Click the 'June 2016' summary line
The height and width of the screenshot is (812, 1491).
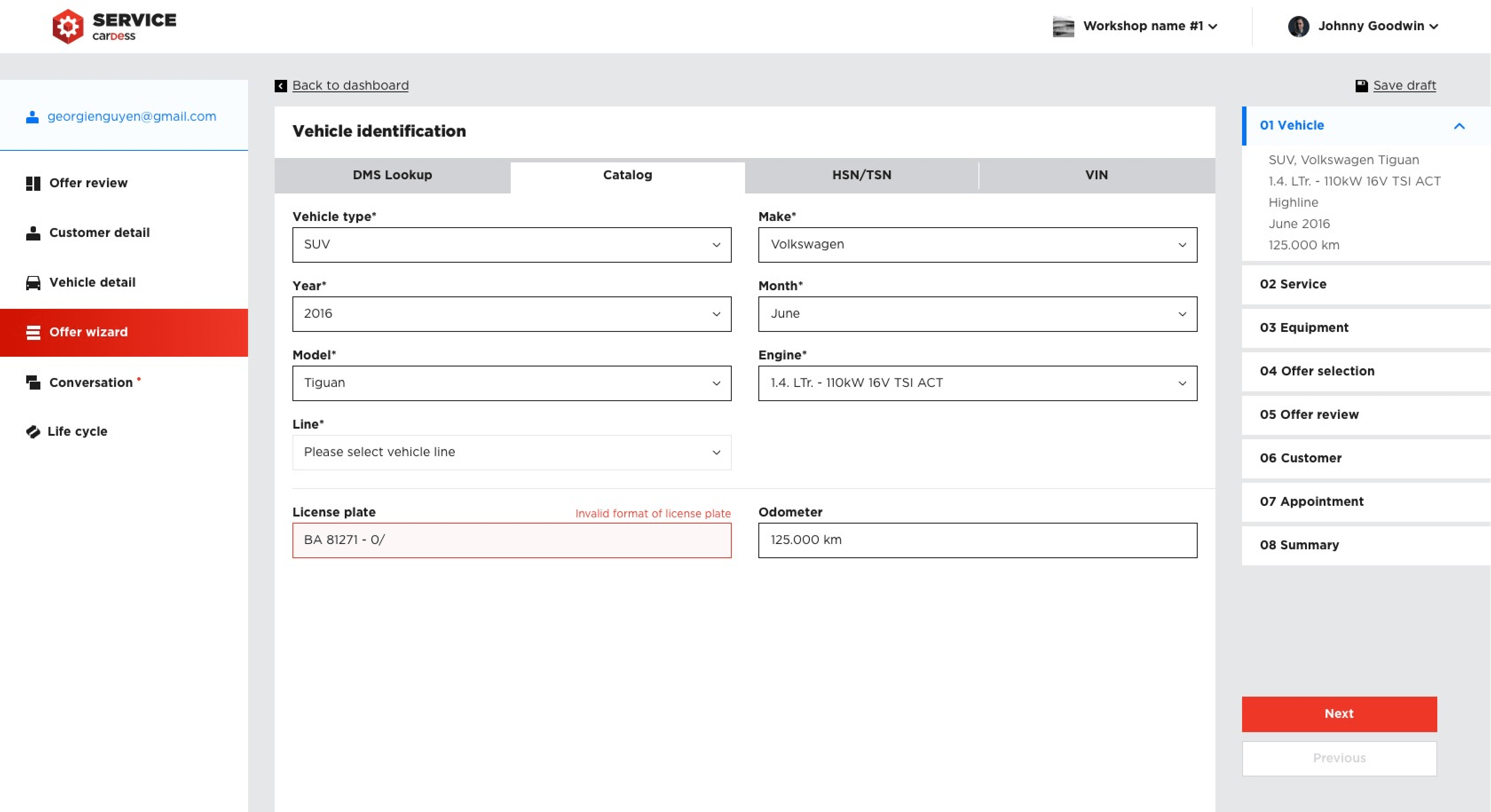1299,224
